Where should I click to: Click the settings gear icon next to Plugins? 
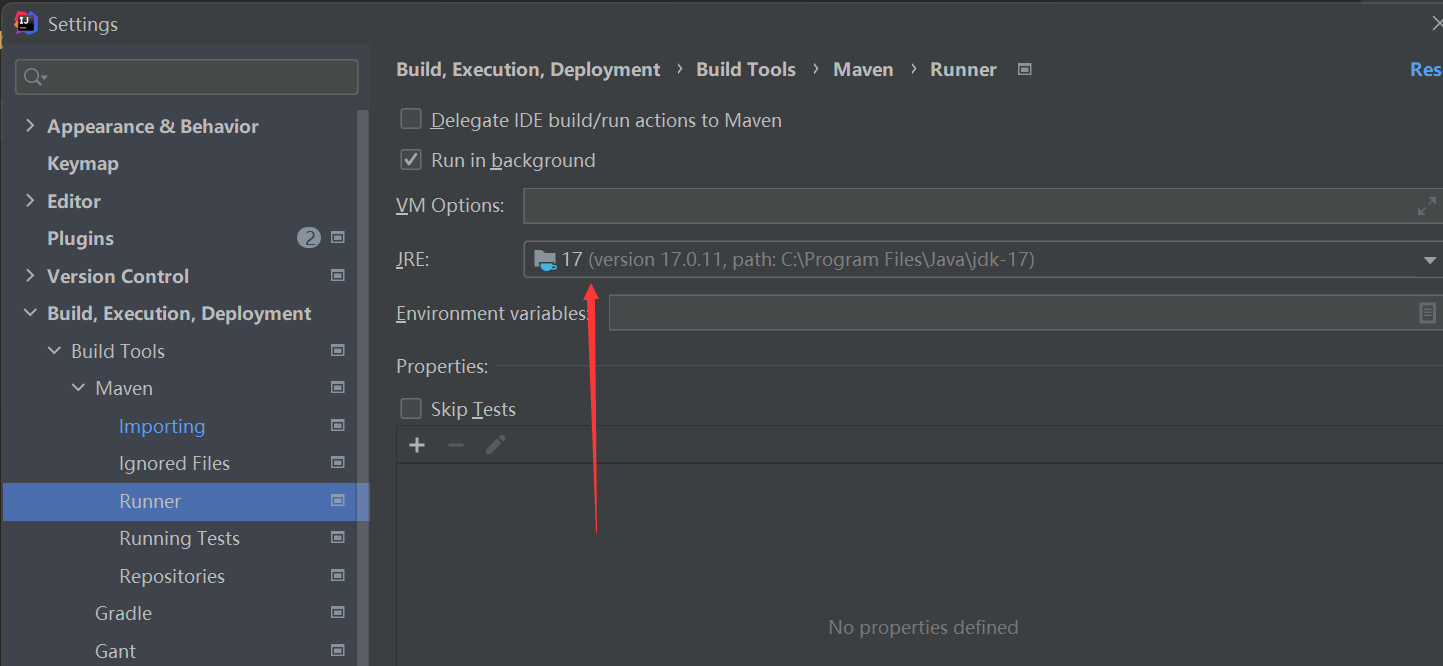[x=337, y=238]
